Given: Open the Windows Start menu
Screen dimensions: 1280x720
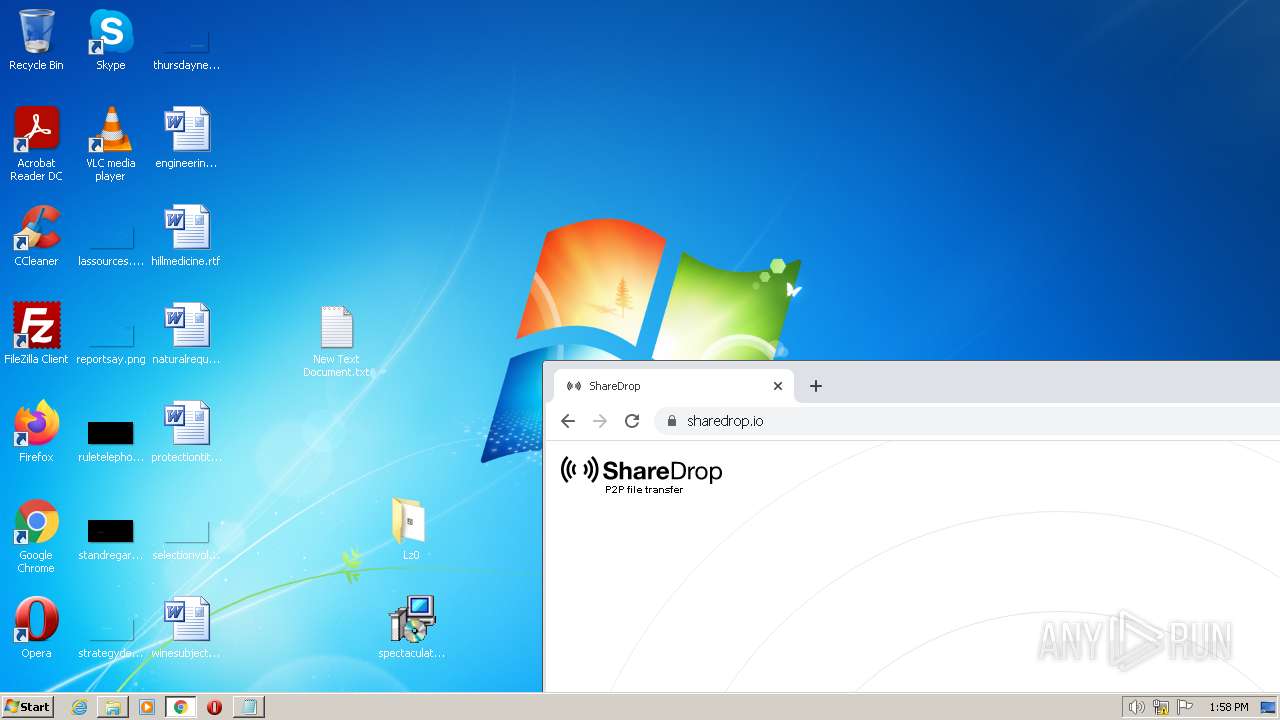Looking at the screenshot, I should point(27,707).
